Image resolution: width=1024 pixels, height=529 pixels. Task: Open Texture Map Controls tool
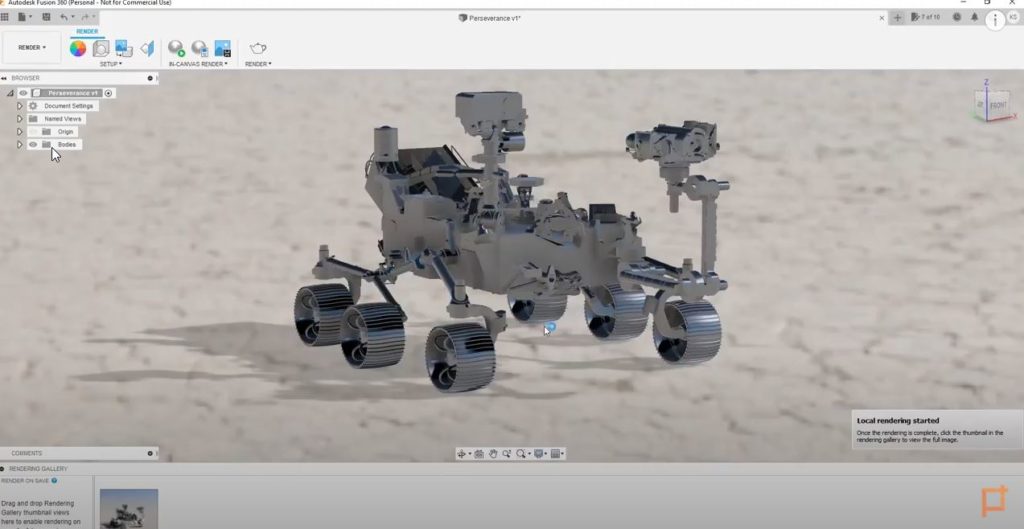[x=148, y=48]
